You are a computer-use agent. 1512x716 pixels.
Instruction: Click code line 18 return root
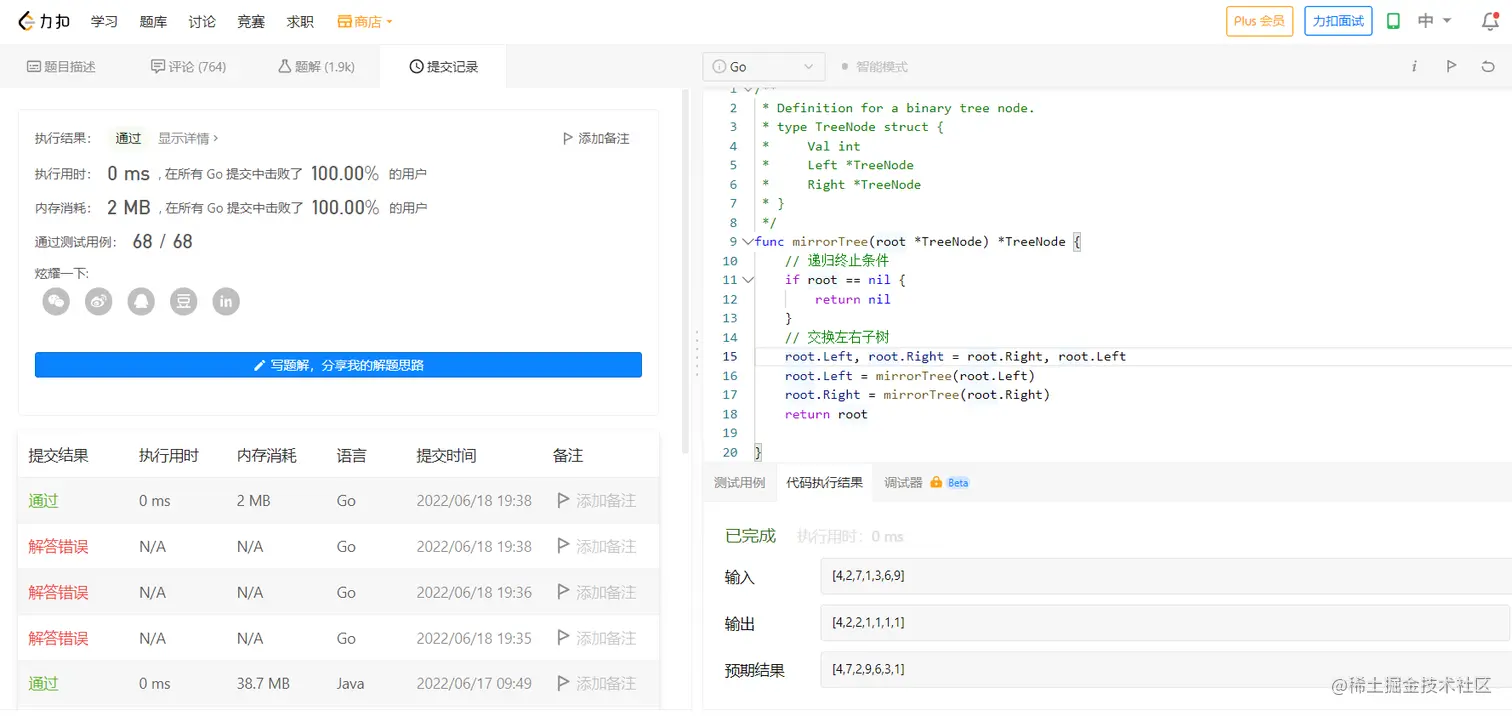tap(826, 414)
